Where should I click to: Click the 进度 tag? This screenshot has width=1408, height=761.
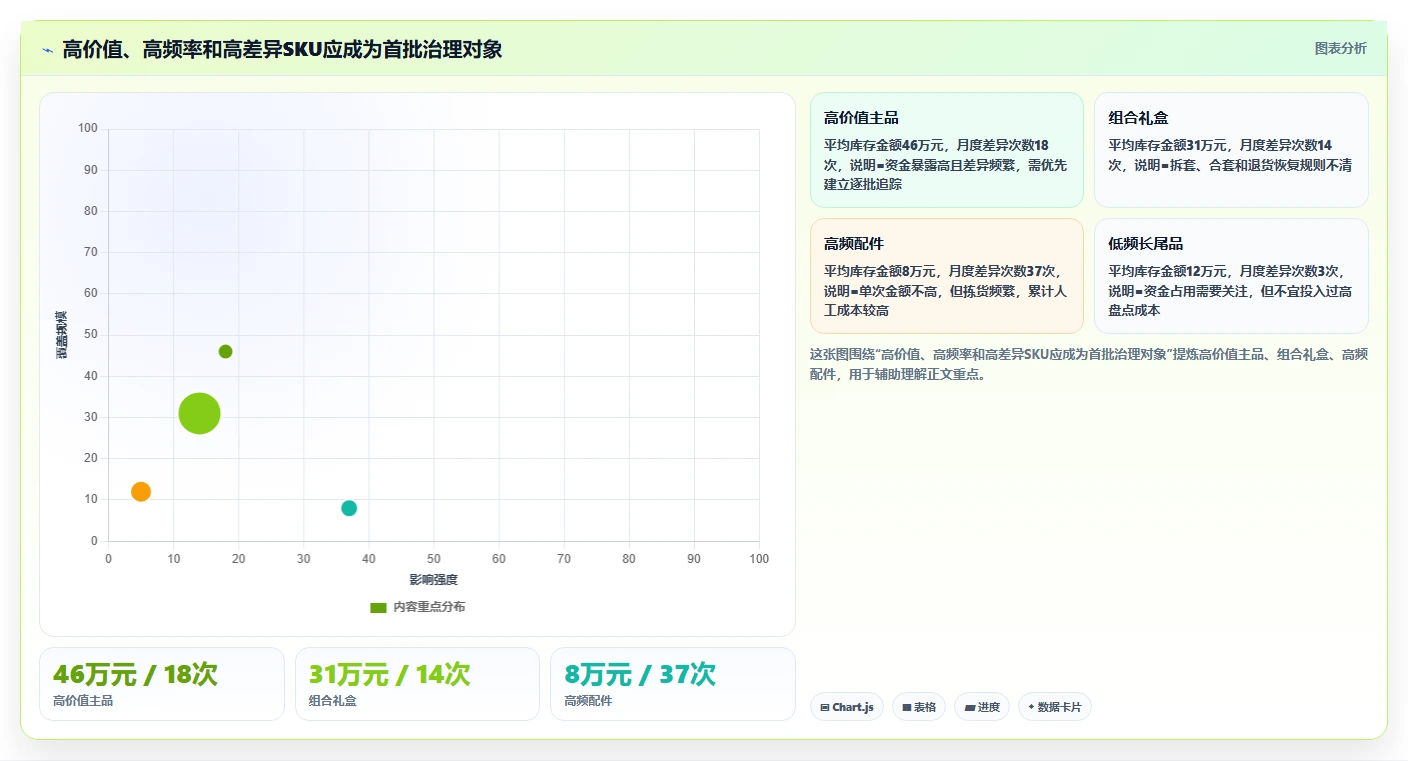coord(982,707)
